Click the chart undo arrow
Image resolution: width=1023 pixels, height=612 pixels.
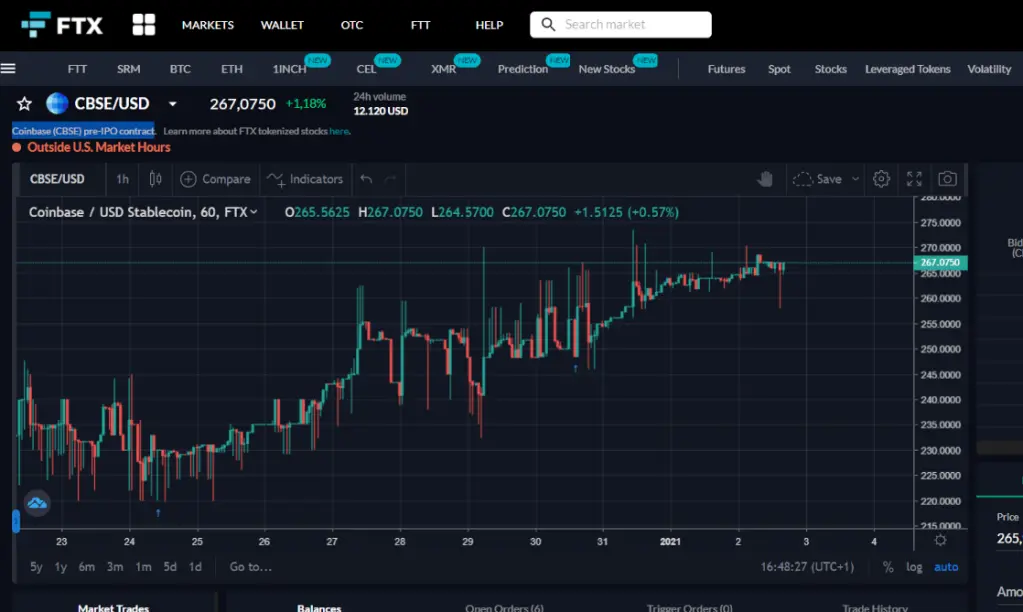[x=366, y=179]
